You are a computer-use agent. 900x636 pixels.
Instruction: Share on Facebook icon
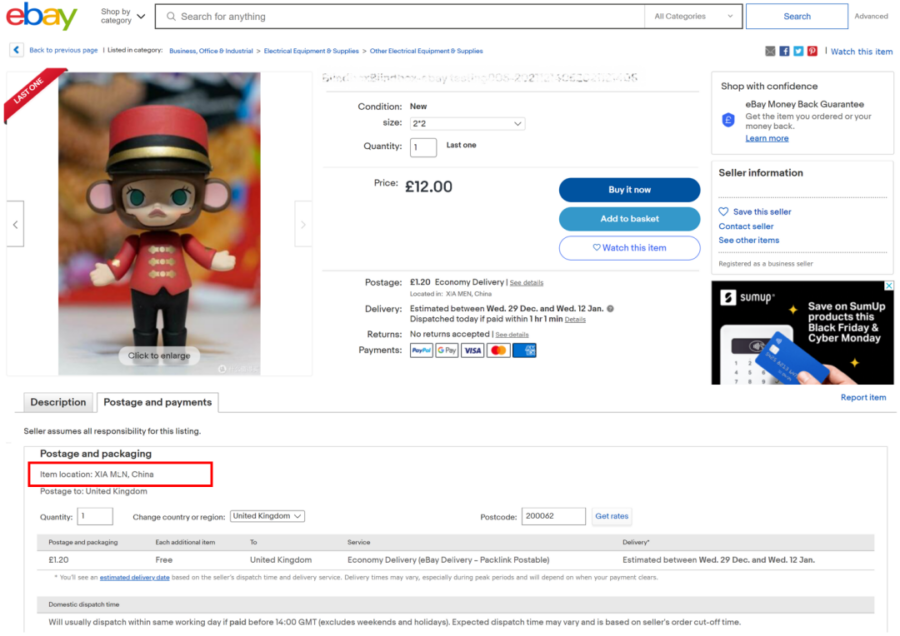point(784,51)
